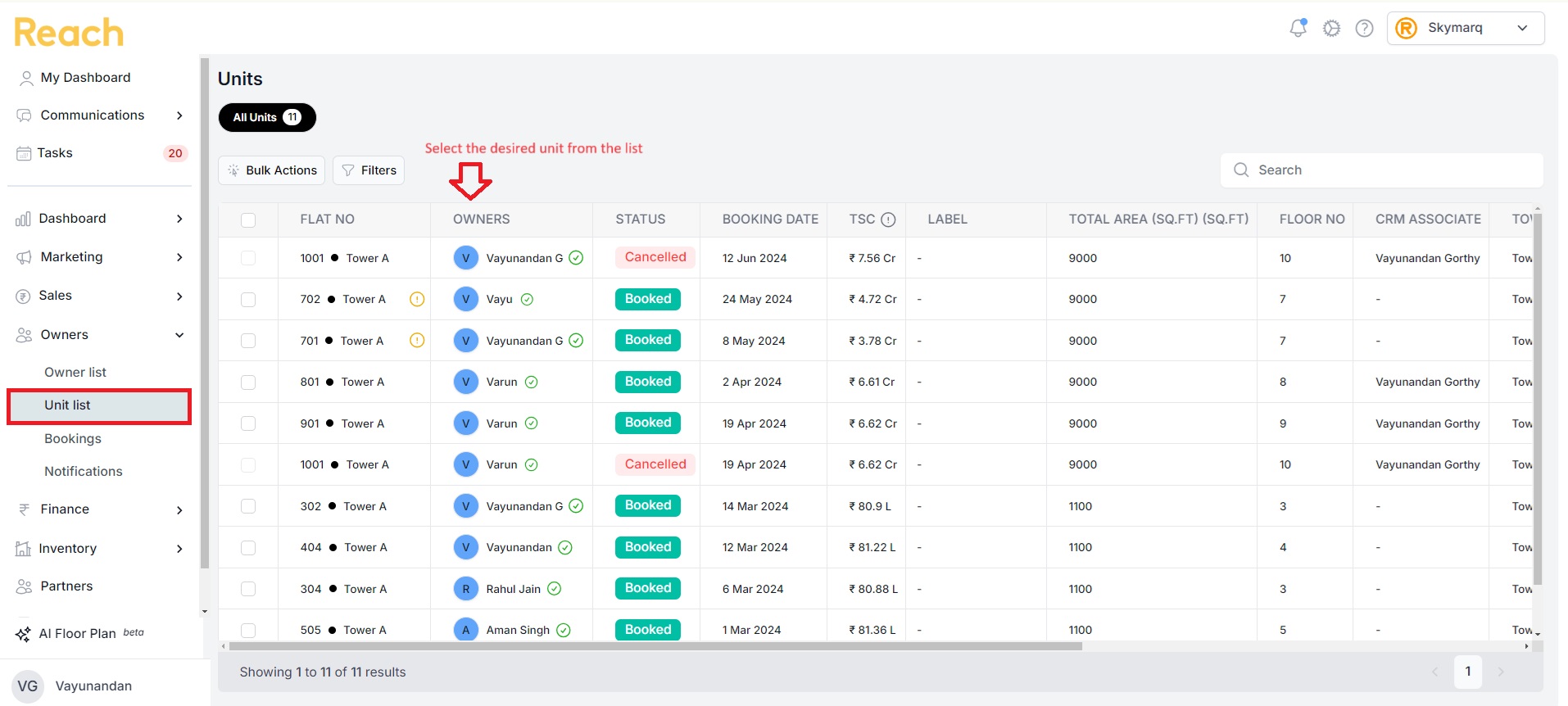Open Notifications under Owners
Screen dimensions: 1568x706
pyautogui.click(x=84, y=472)
